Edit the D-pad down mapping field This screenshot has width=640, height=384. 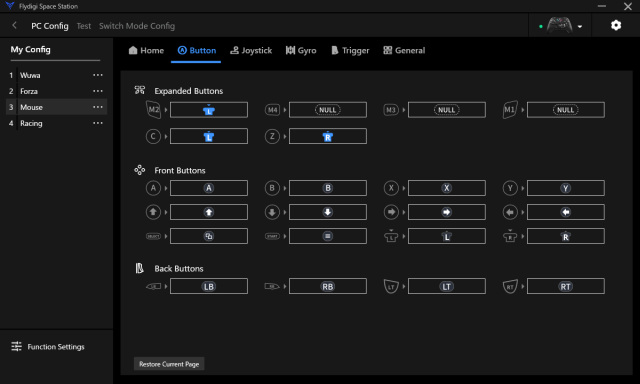(x=328, y=212)
